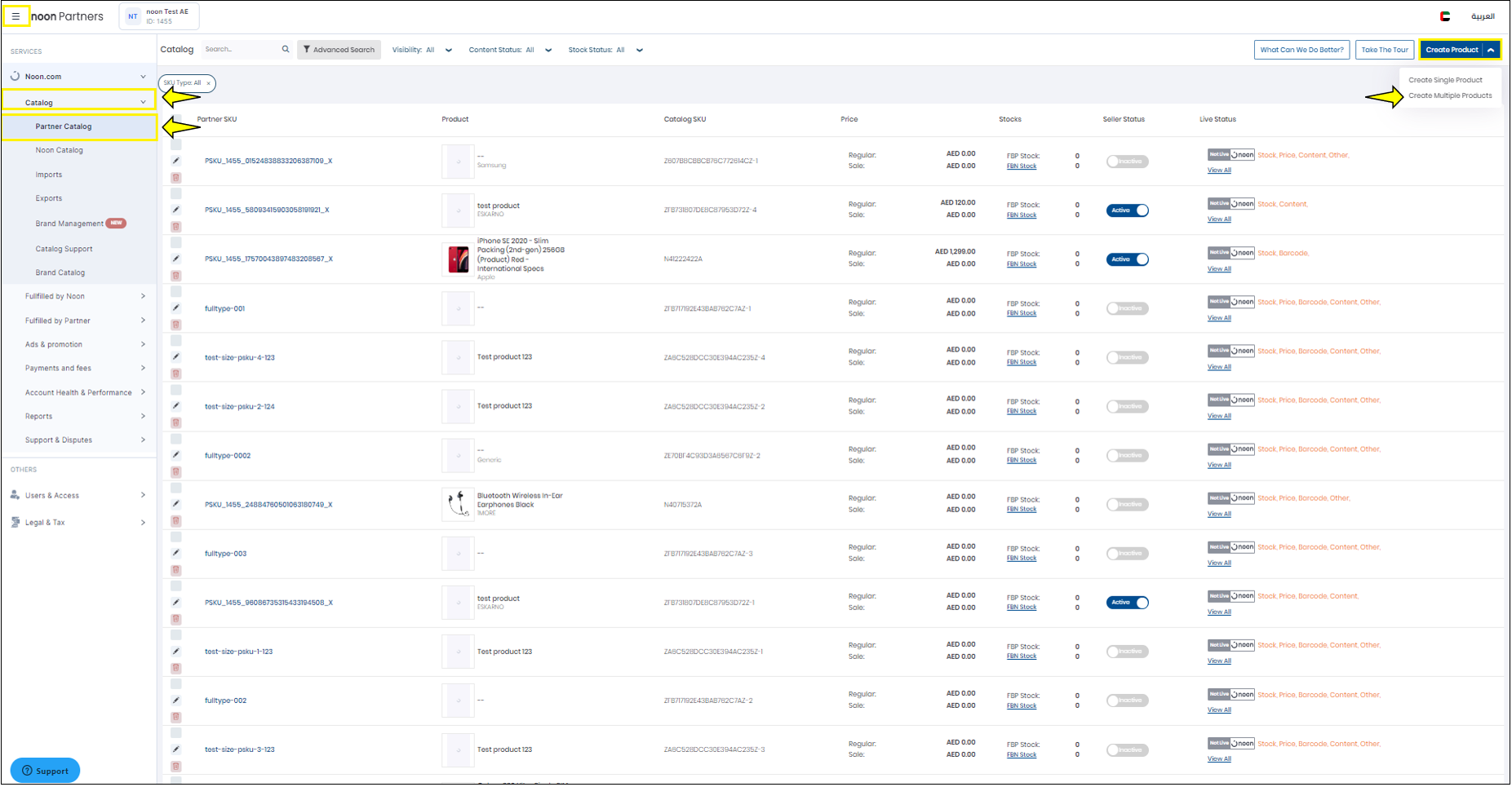Select Create Multiple Products option

1450,95
